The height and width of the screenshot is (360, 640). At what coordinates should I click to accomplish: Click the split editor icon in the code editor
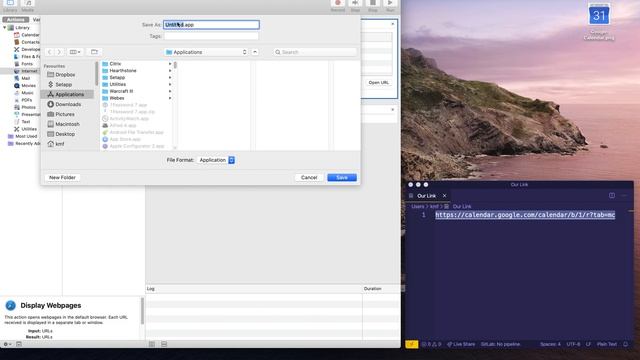point(612,196)
